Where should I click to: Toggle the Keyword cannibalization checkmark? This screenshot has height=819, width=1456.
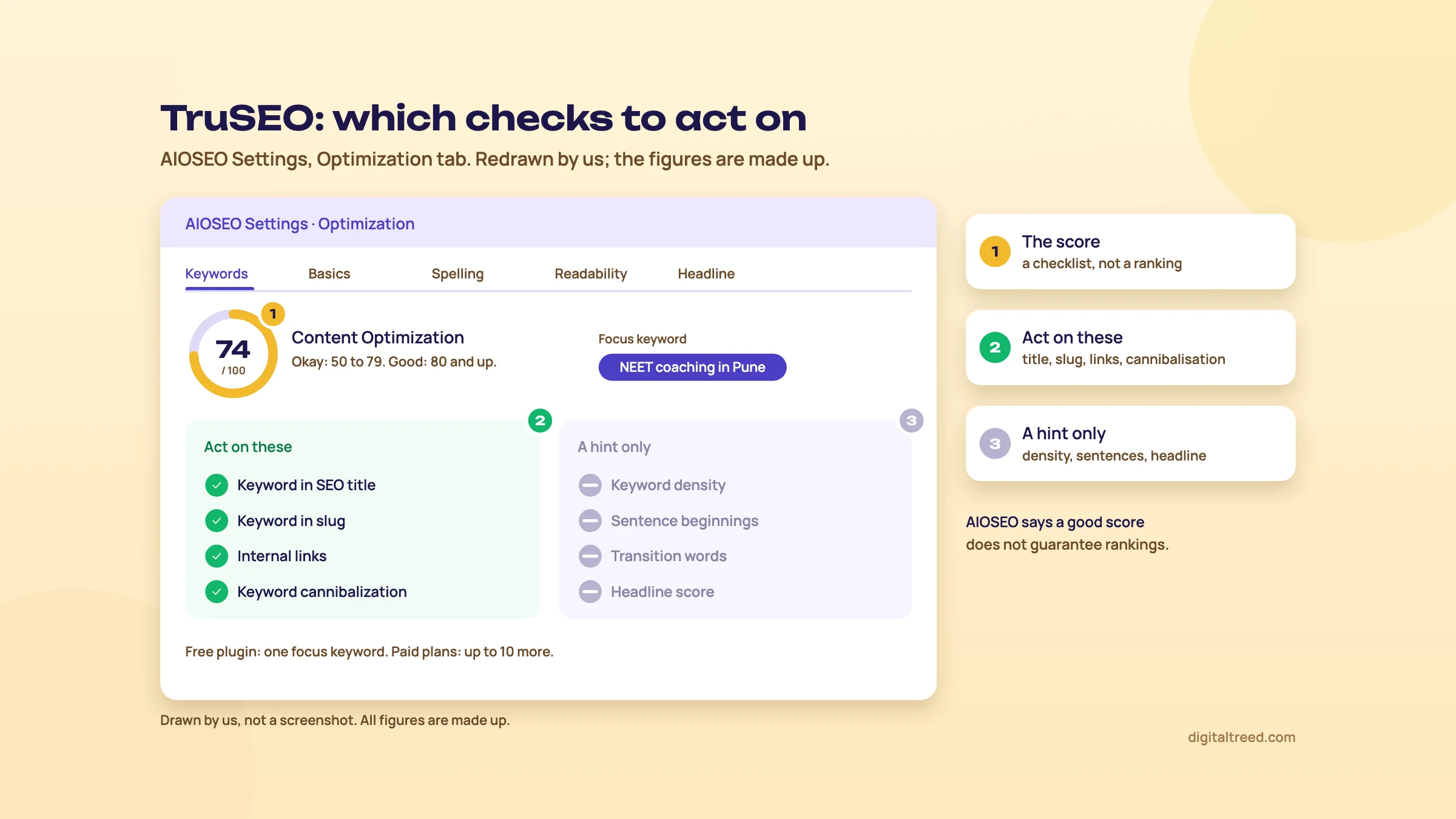(217, 591)
